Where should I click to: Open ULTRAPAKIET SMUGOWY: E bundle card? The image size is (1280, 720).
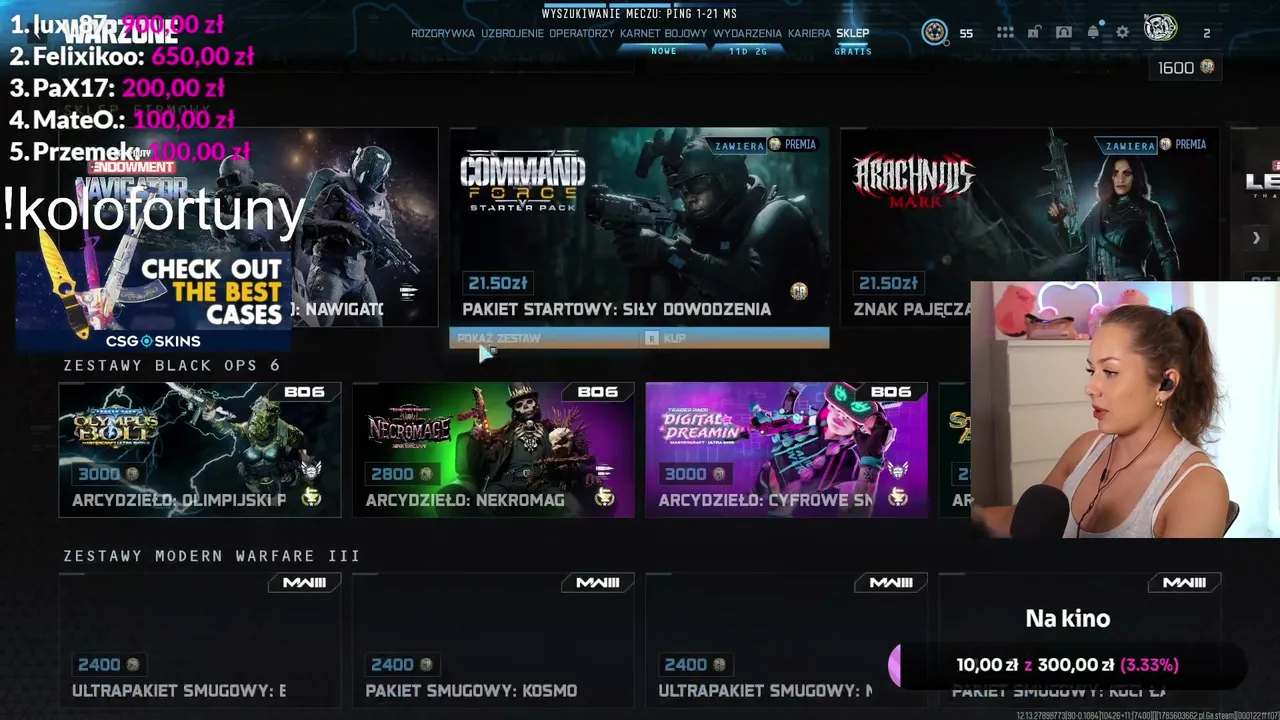coord(200,640)
